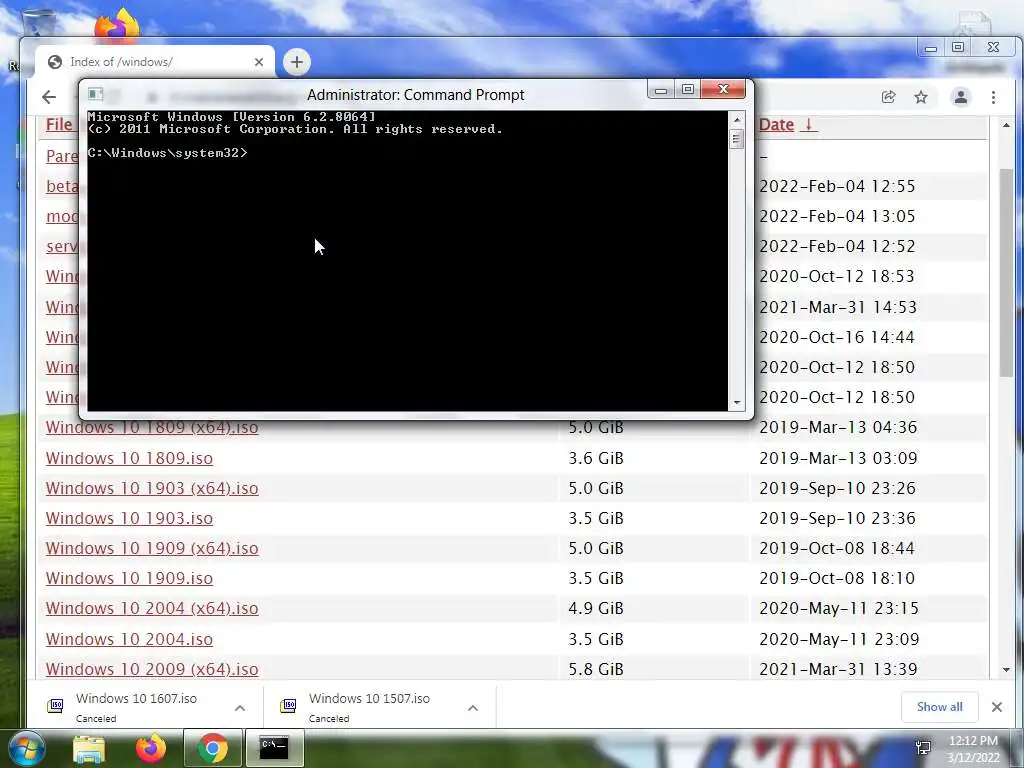Viewport: 1024px width, 768px height.
Task: Click date 2022-Feb-04 12:55 cell
Action: (837, 186)
